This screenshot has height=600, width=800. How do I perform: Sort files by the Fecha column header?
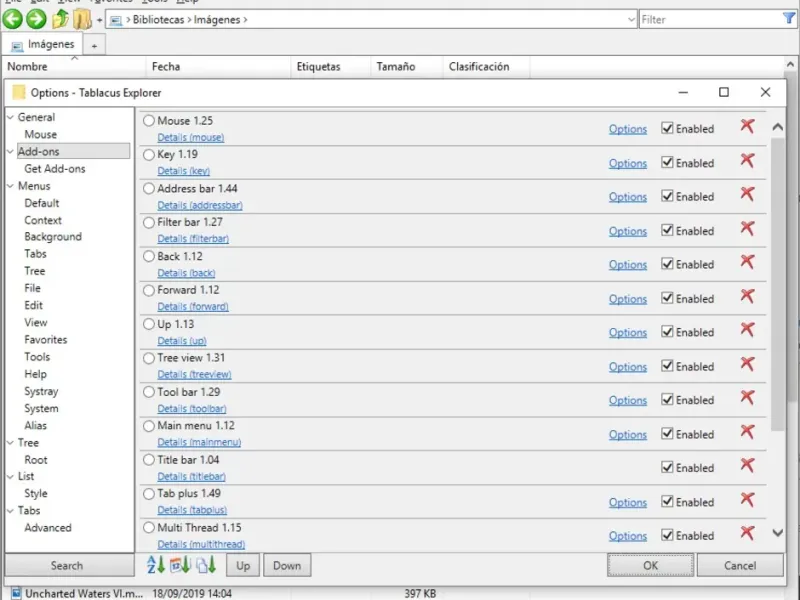217,67
